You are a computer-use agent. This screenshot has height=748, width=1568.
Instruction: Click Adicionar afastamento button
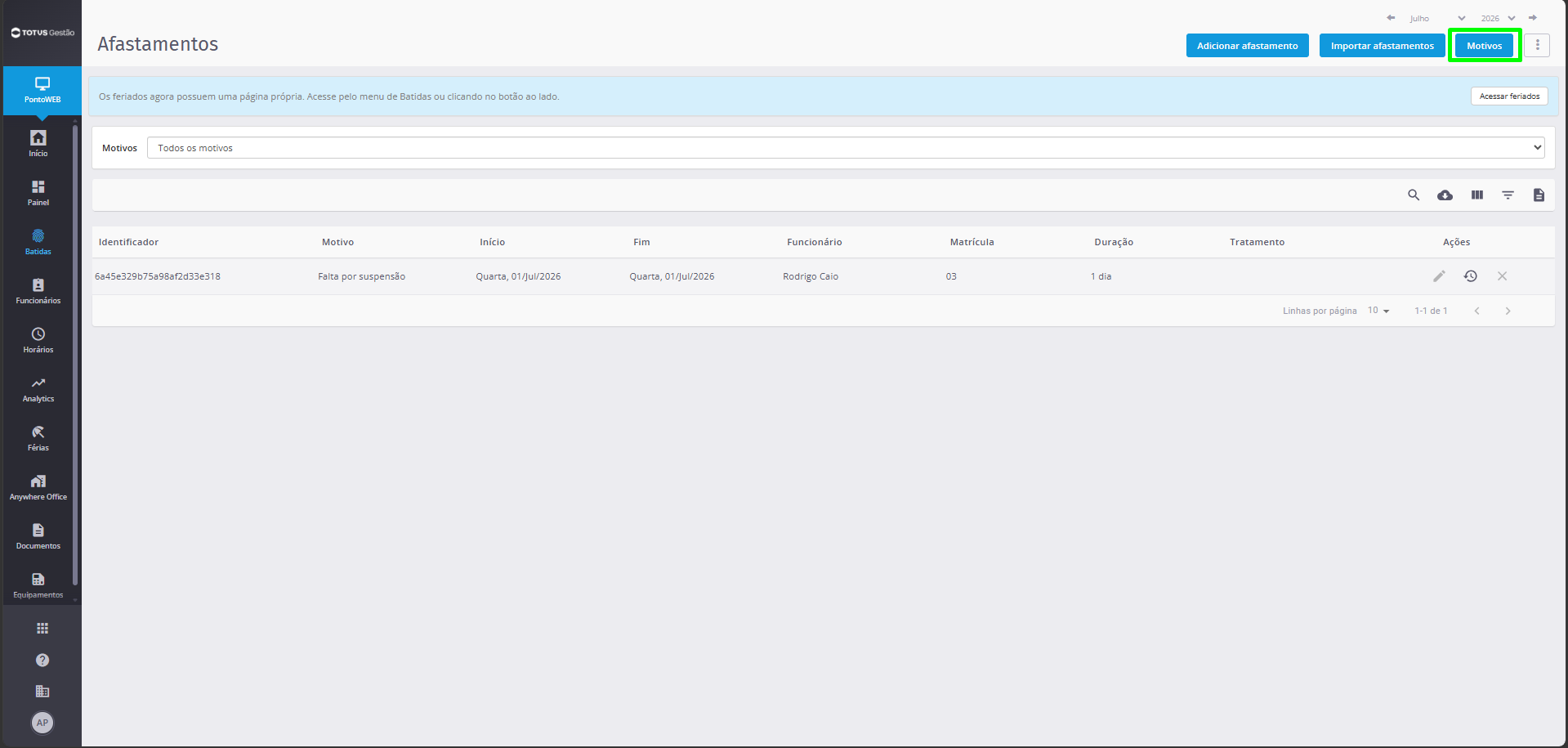1248,46
